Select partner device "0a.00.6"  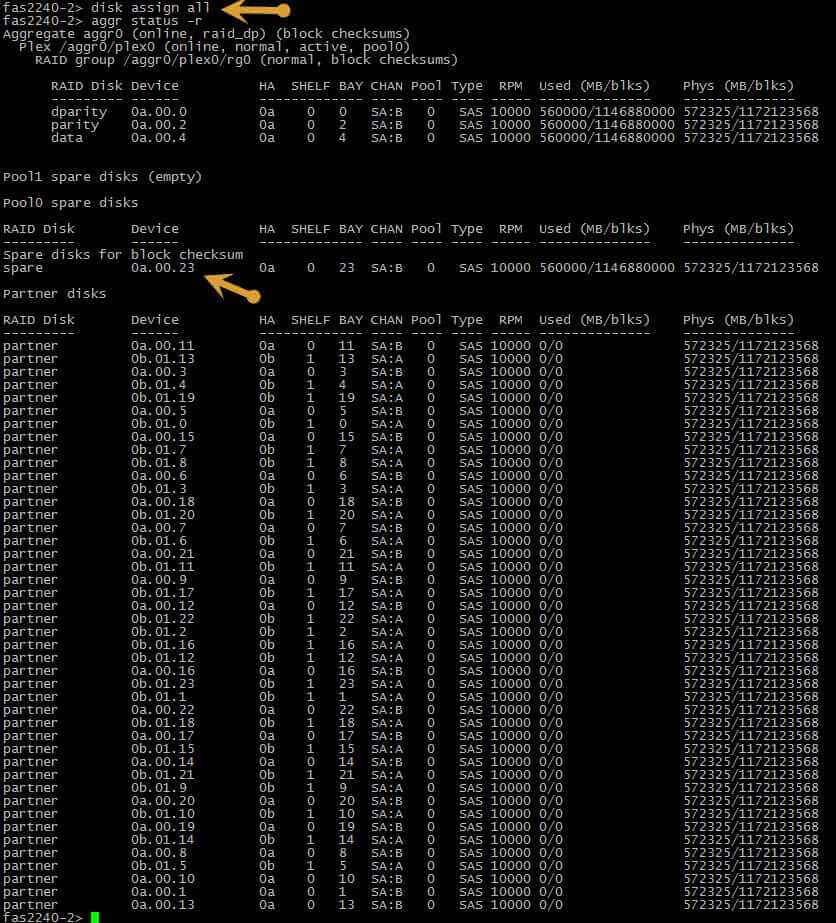coord(158,476)
